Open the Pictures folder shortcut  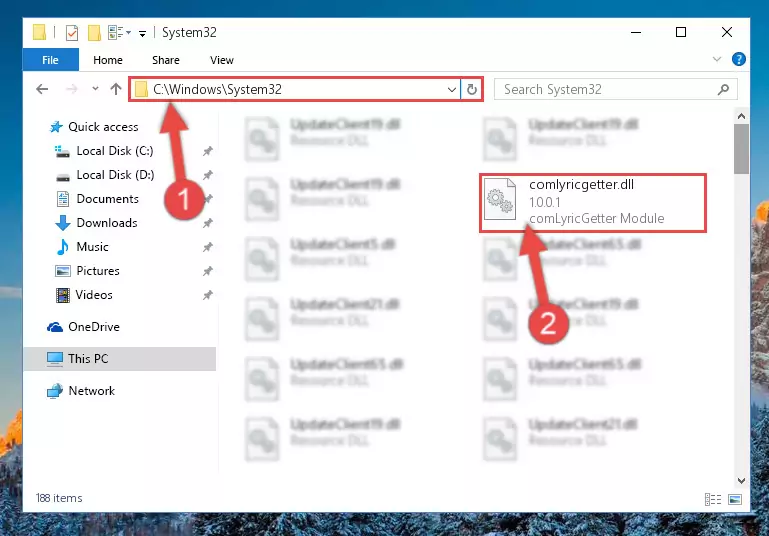pos(98,271)
